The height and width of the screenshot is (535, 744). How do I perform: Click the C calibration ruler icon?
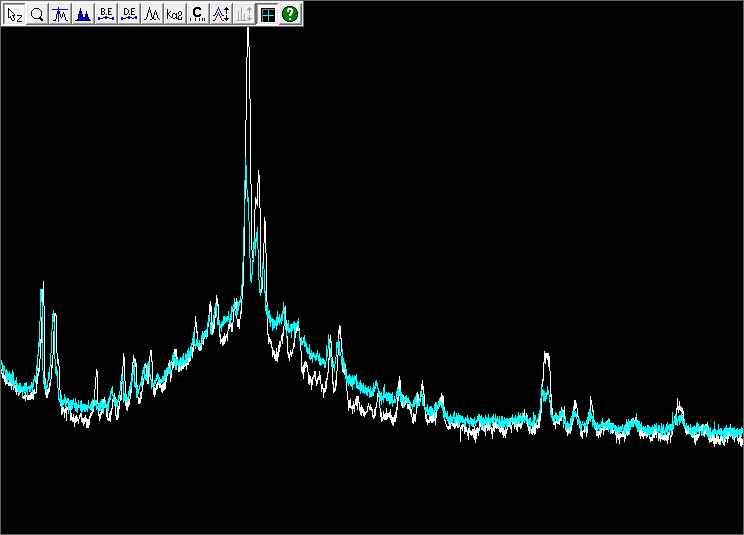[x=198, y=14]
